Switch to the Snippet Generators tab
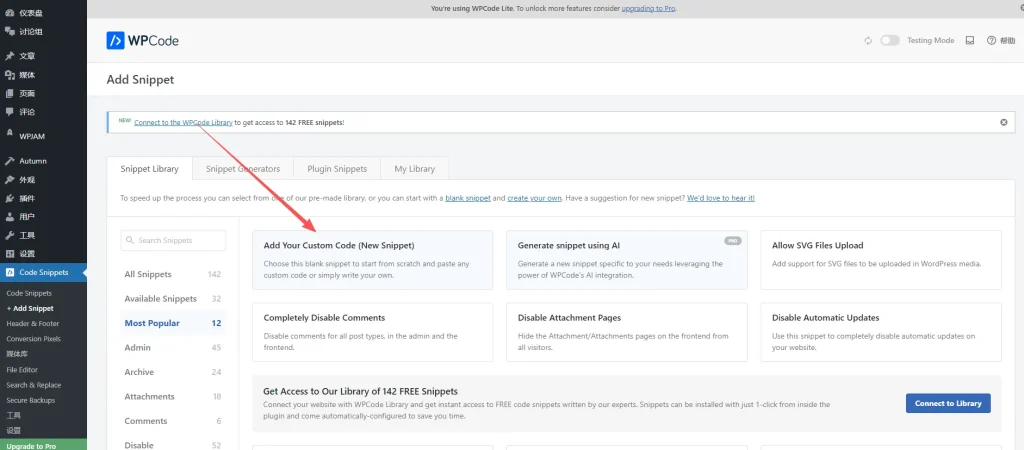 click(243, 169)
